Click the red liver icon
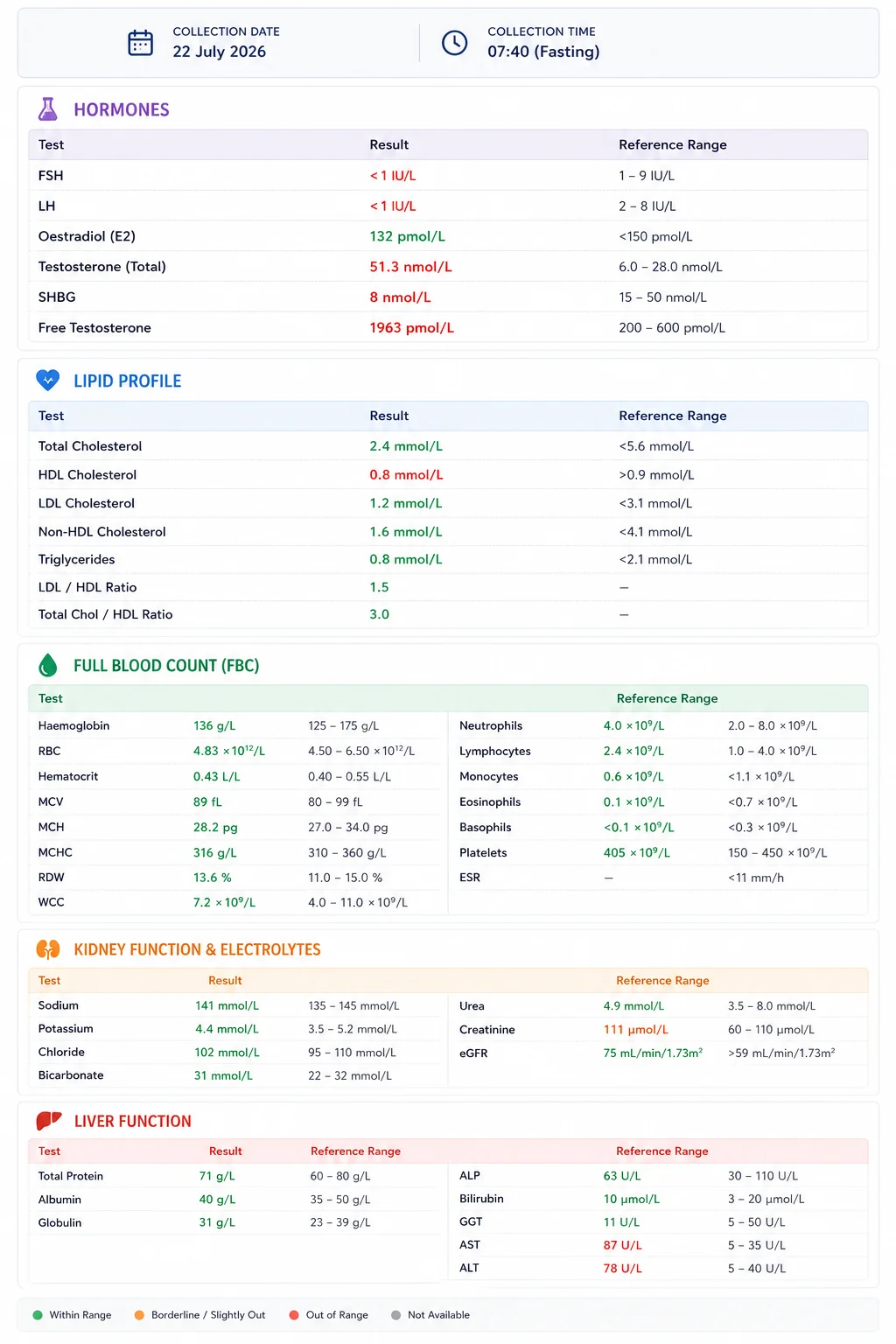Viewport: 896px width, 1344px height. (49, 1121)
